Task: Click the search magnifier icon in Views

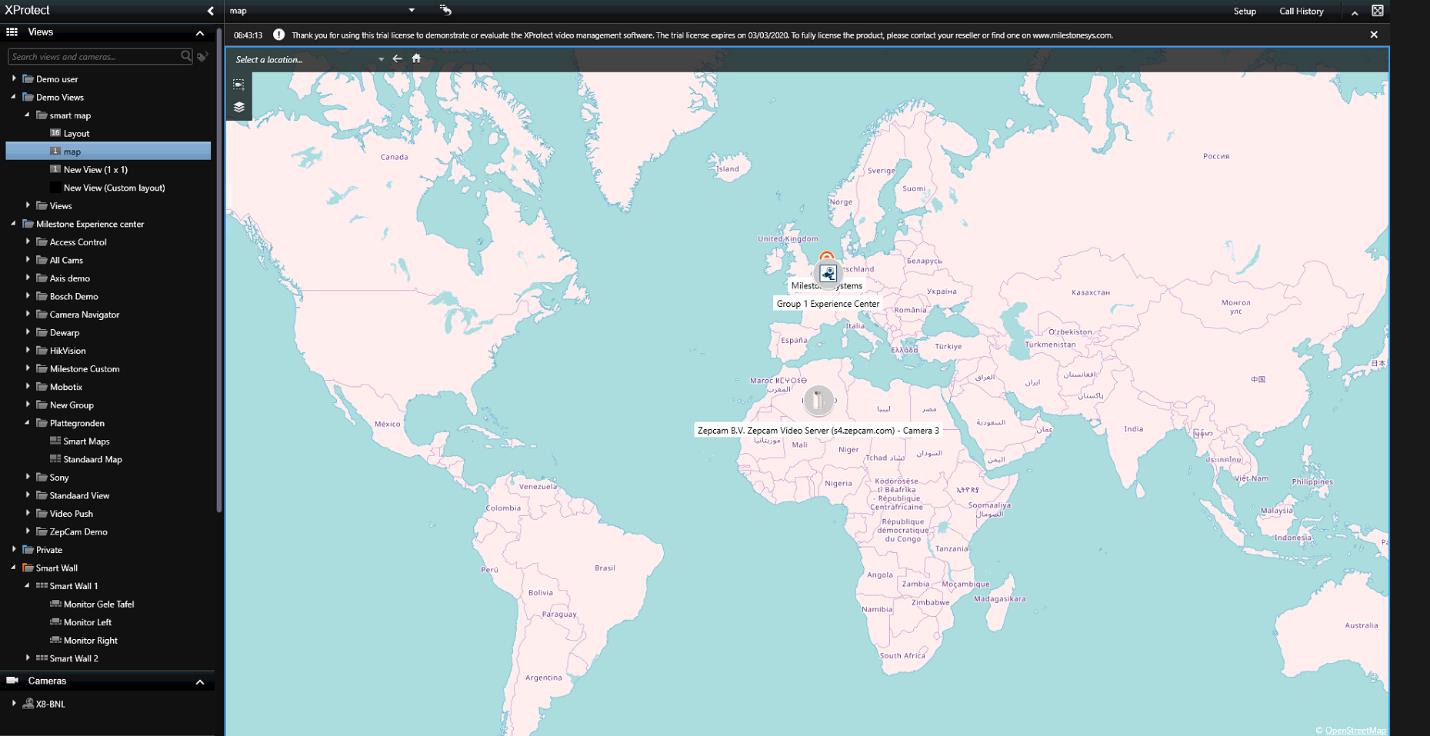Action: 186,57
